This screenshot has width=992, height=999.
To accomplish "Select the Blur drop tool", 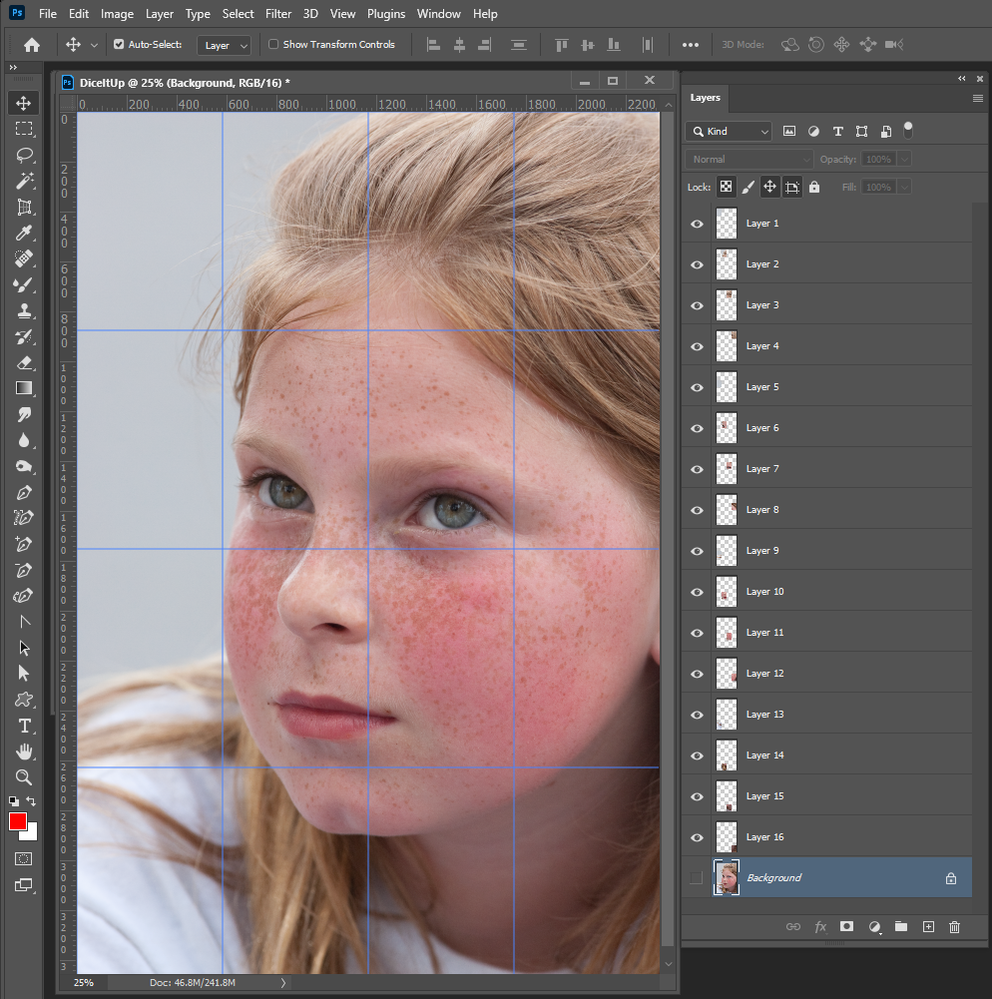I will 24,441.
